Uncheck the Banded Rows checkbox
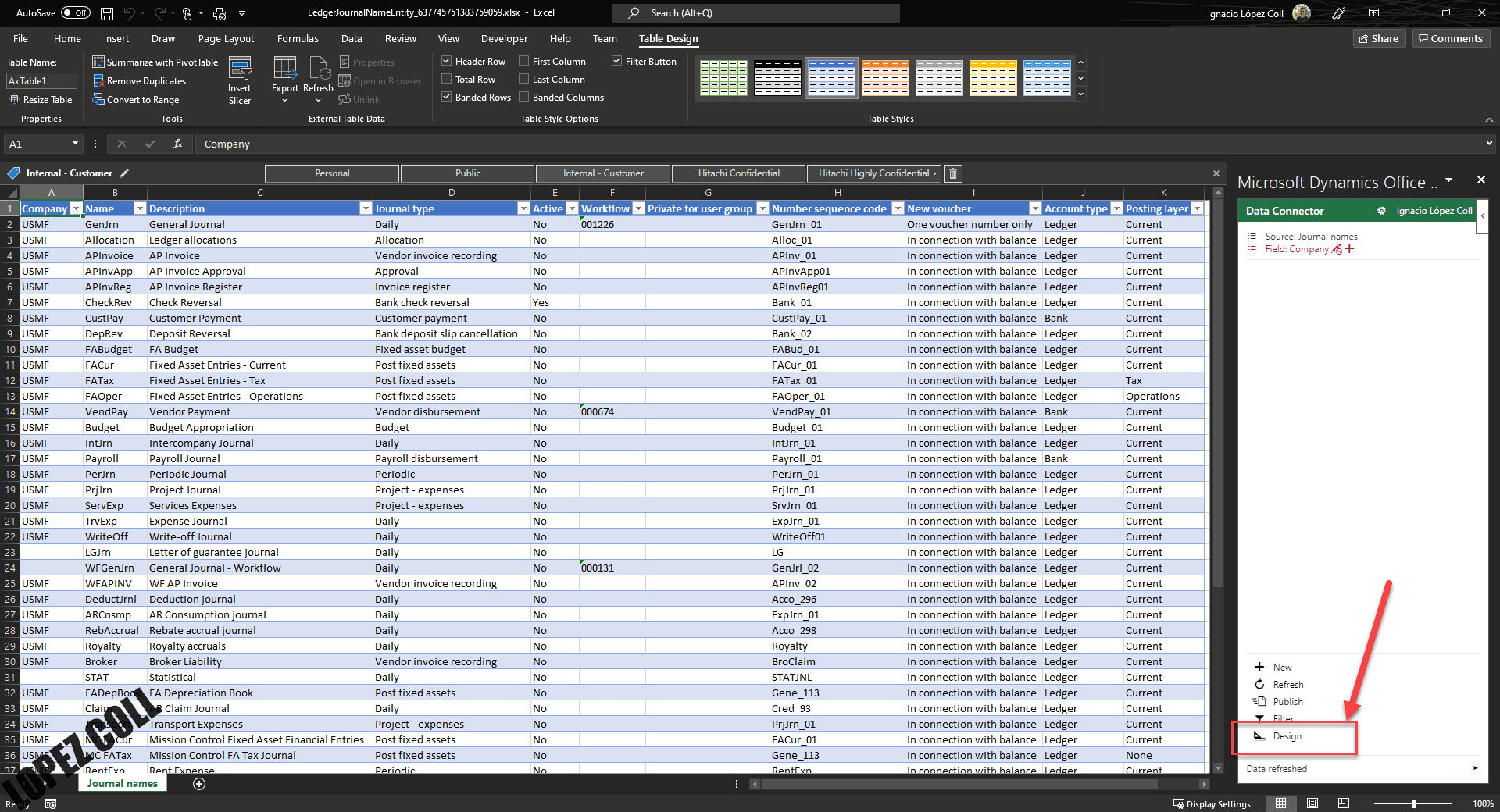The image size is (1500, 812). click(x=447, y=98)
